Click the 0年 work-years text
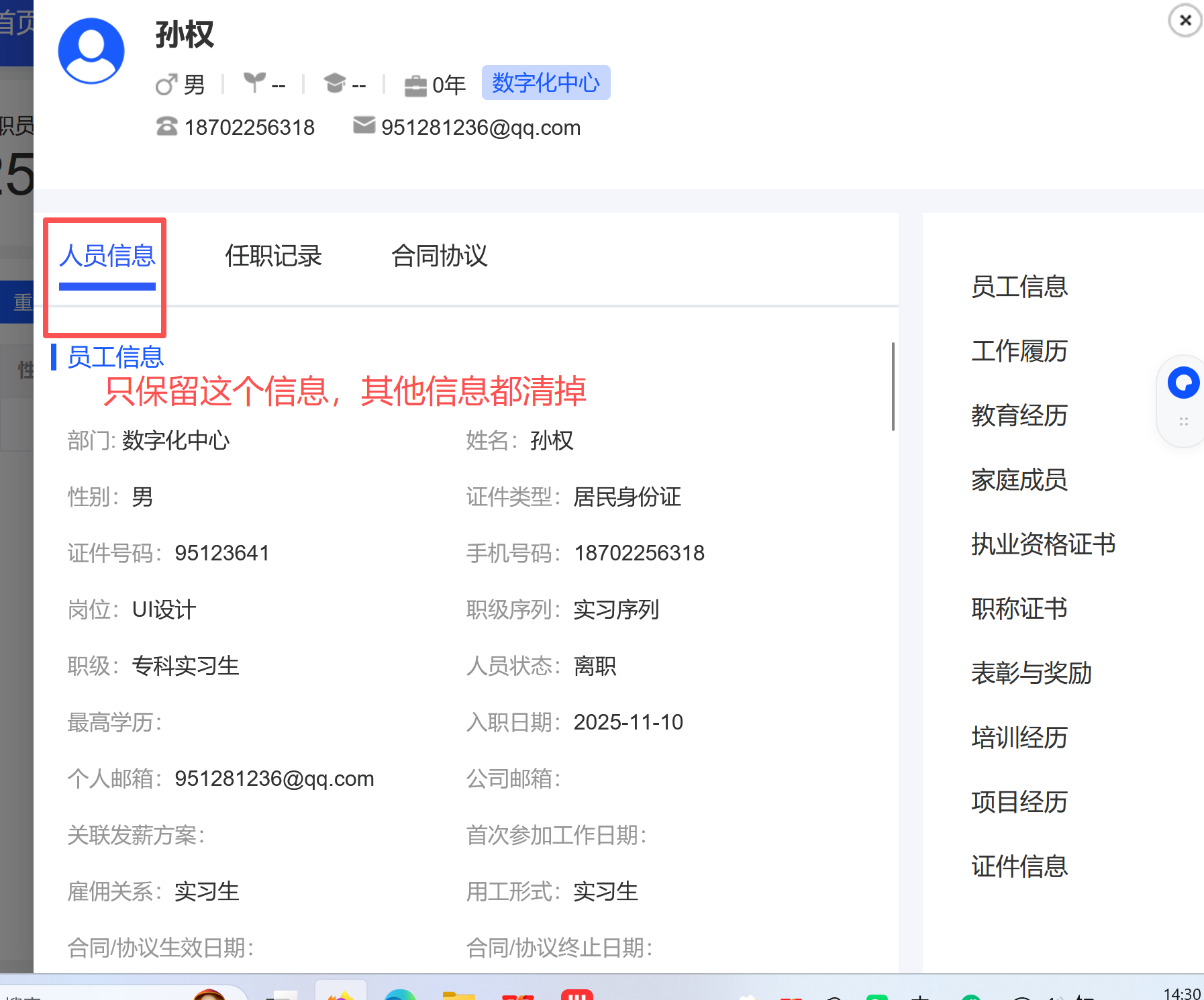1204x1000 pixels. [x=449, y=85]
